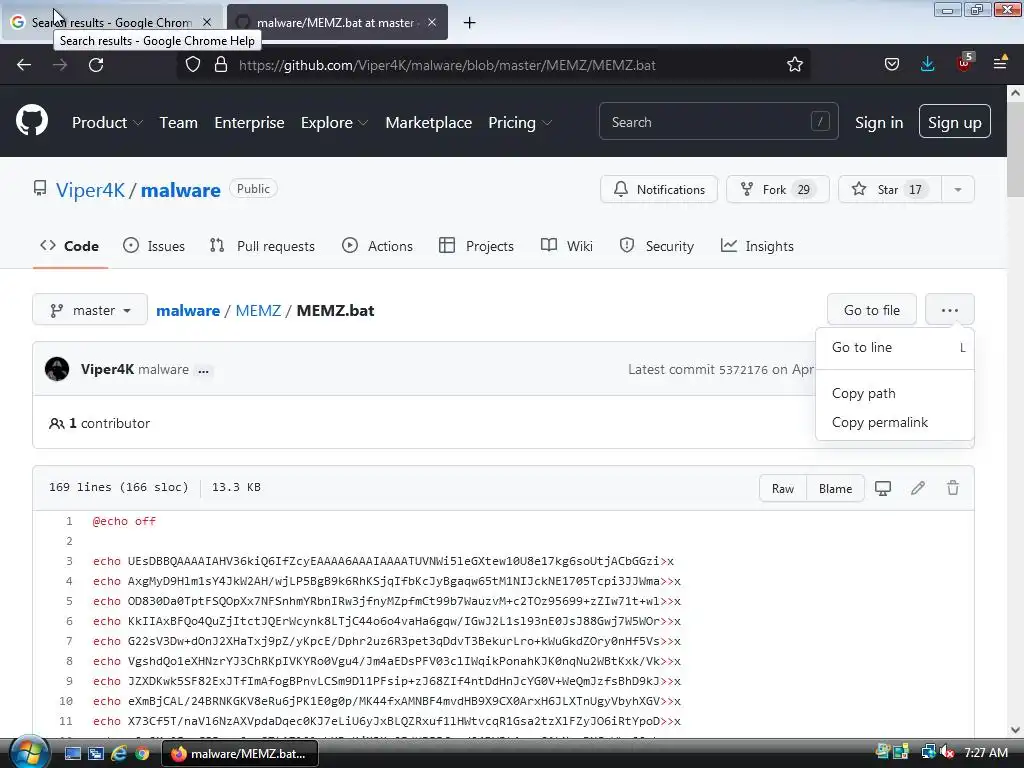Expand the Product menu

tap(107, 123)
